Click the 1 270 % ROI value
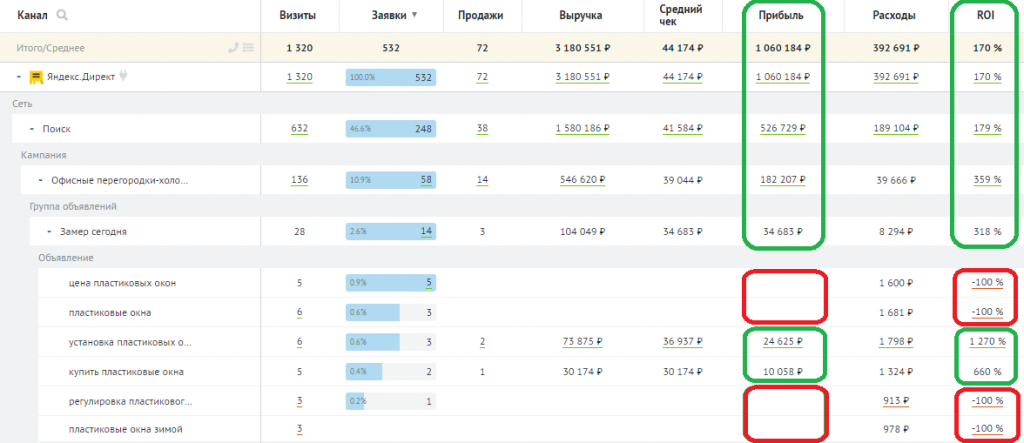This screenshot has width=1024, height=443. tap(988, 342)
